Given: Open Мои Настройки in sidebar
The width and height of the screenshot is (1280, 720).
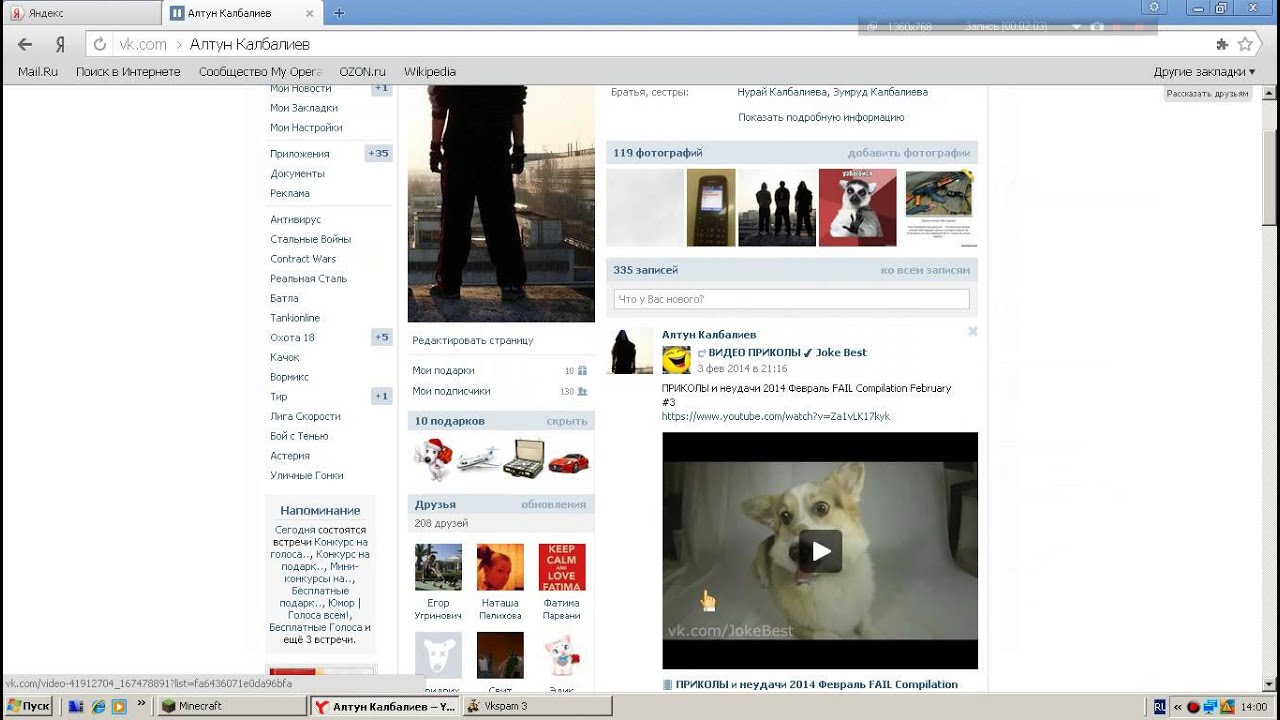Looking at the screenshot, I should (x=306, y=128).
